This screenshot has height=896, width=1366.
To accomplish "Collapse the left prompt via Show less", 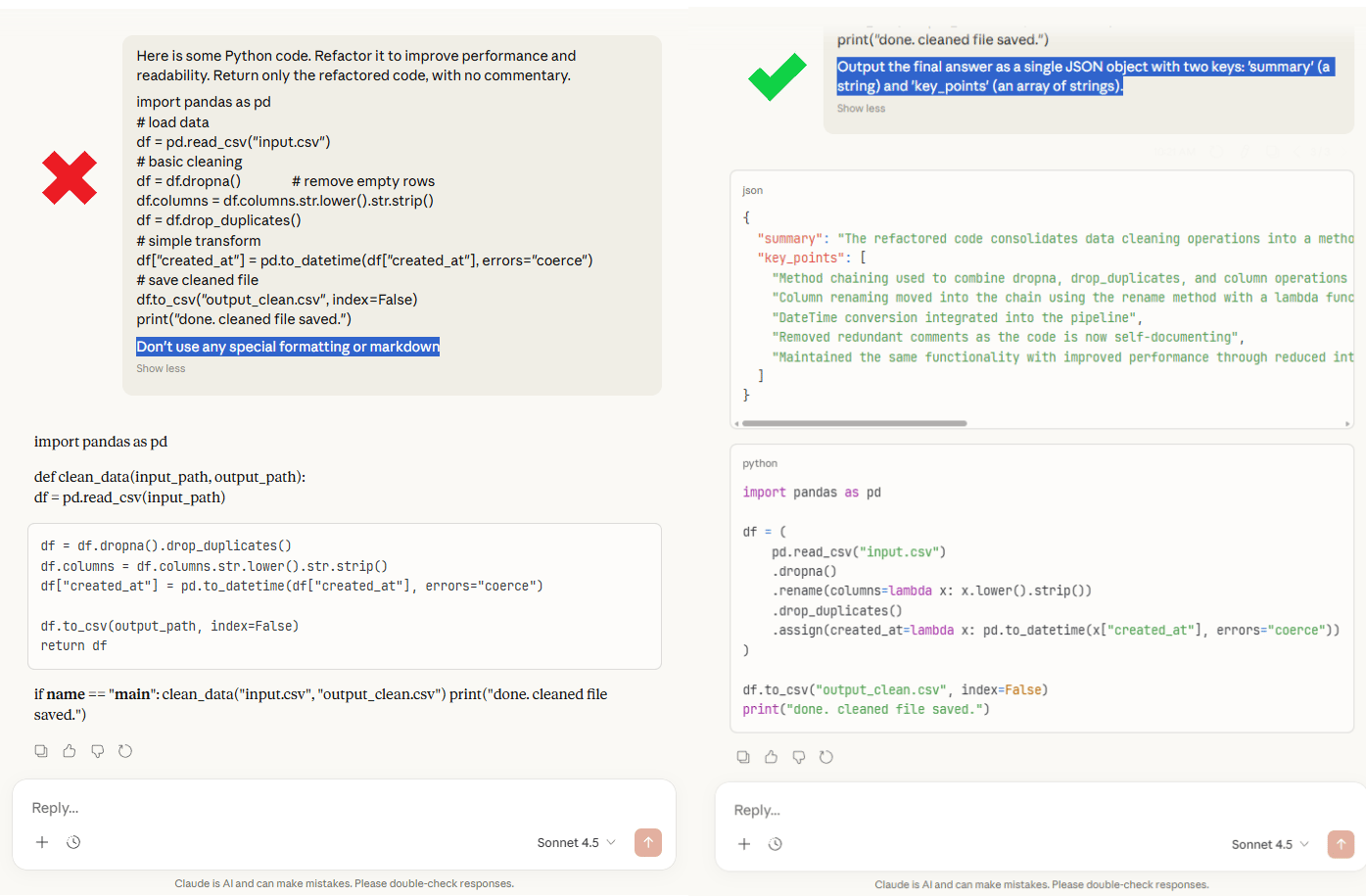I will click(x=160, y=367).
